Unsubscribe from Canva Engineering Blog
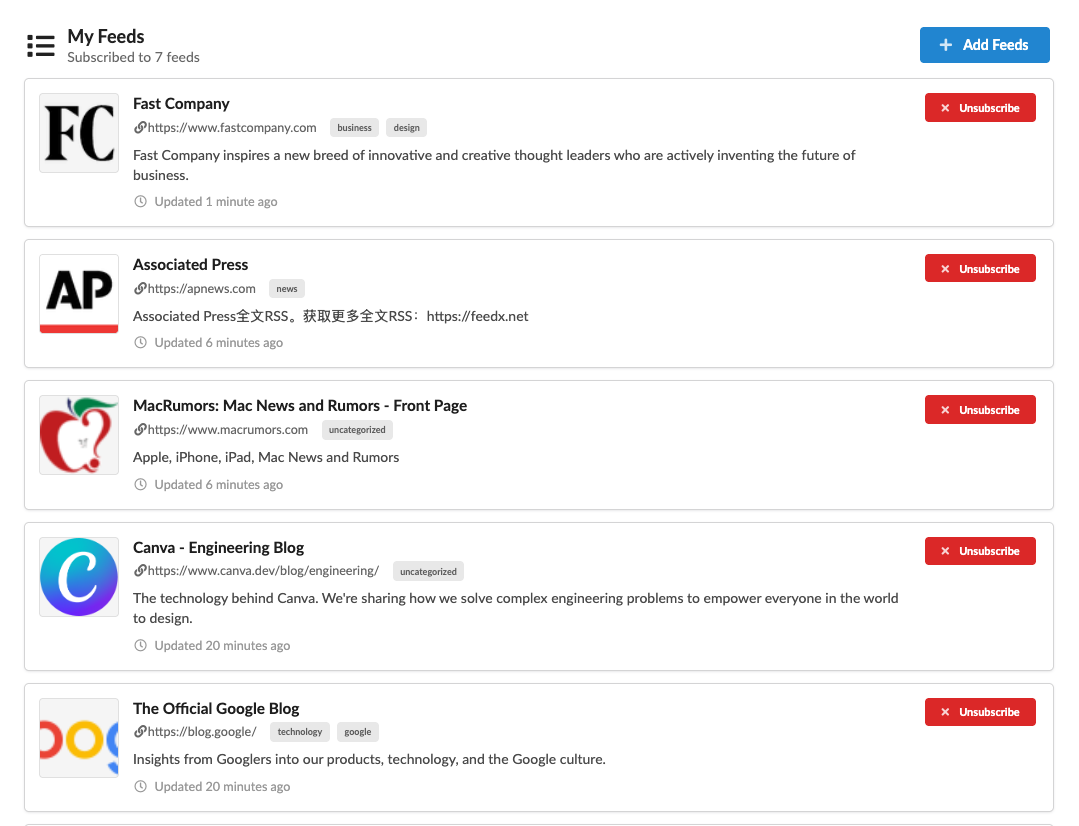1079x826 pixels. [980, 550]
